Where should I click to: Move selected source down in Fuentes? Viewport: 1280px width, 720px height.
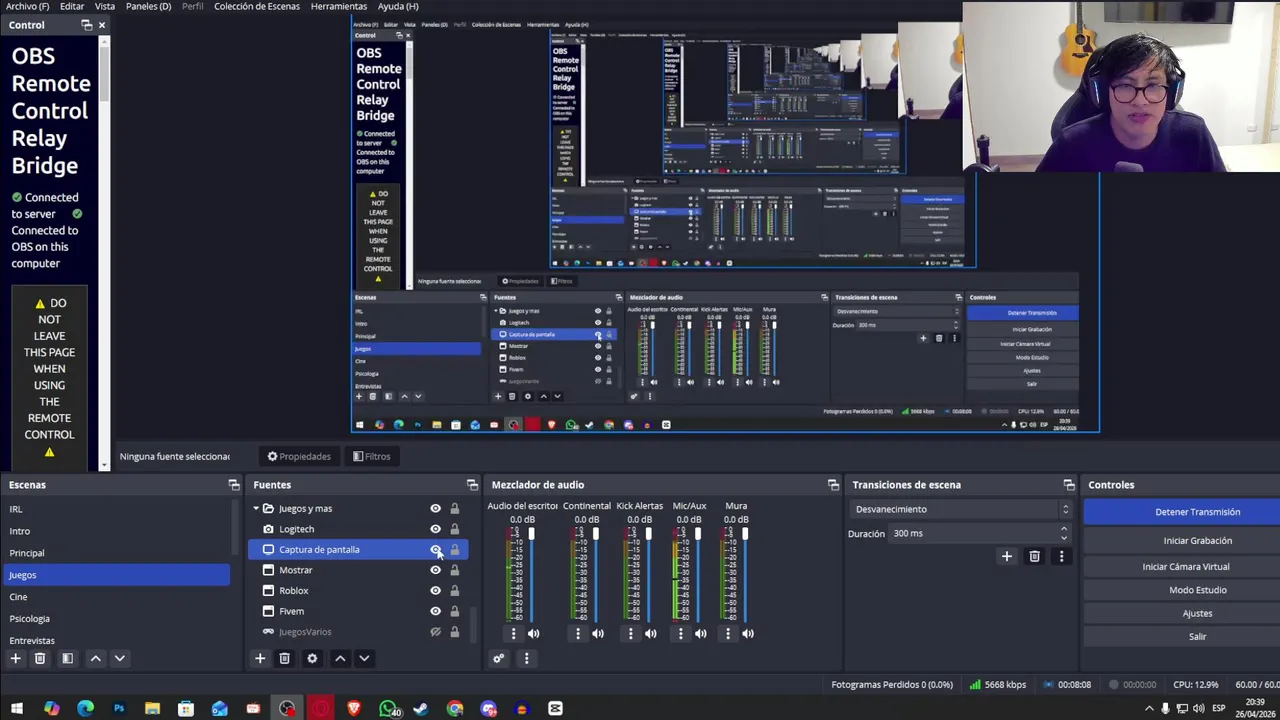point(364,658)
